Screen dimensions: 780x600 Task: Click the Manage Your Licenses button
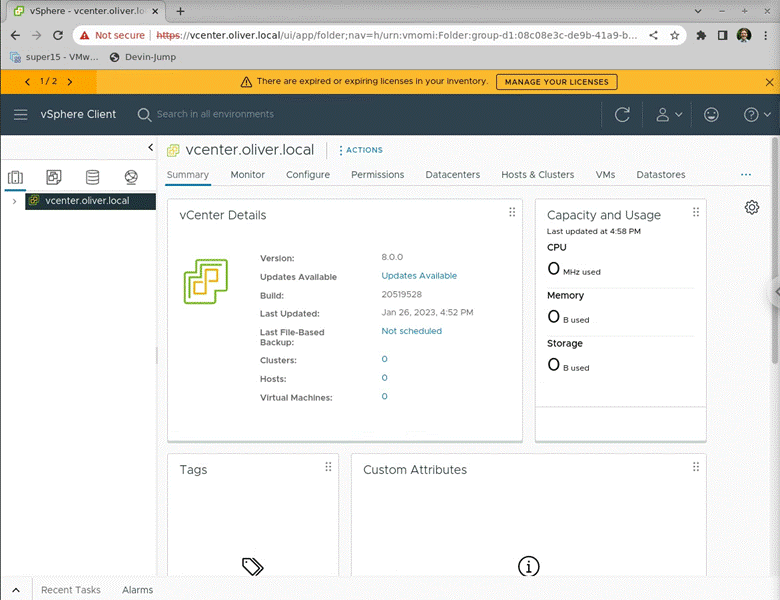point(557,82)
